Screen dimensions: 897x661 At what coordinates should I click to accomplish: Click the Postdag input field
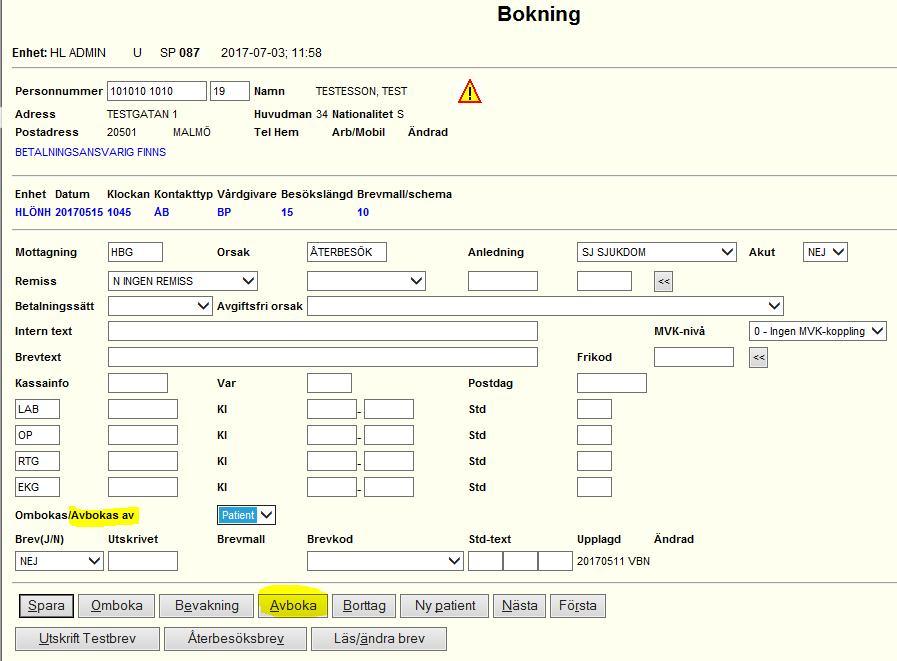pos(612,383)
